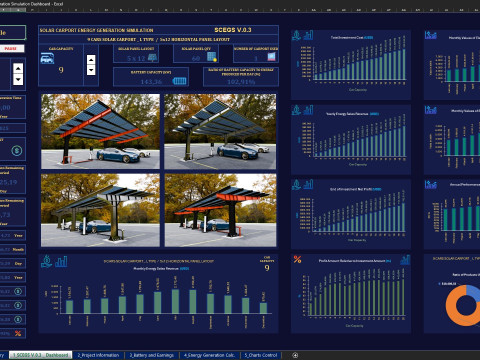480x360 pixels.
Task: Click the icon in NUMBER OF CARPORT USER box
Action: pyautogui.click(x=272, y=57)
